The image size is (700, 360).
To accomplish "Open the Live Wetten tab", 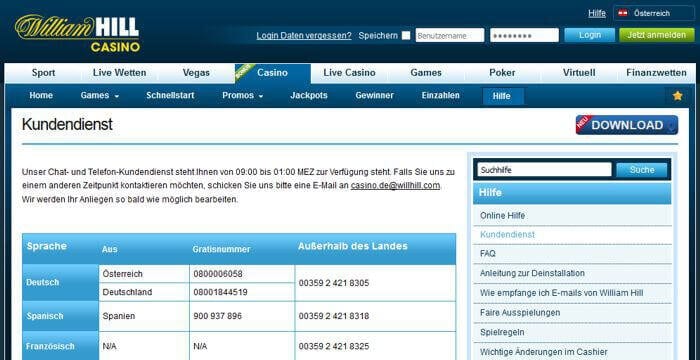I will [x=119, y=73].
